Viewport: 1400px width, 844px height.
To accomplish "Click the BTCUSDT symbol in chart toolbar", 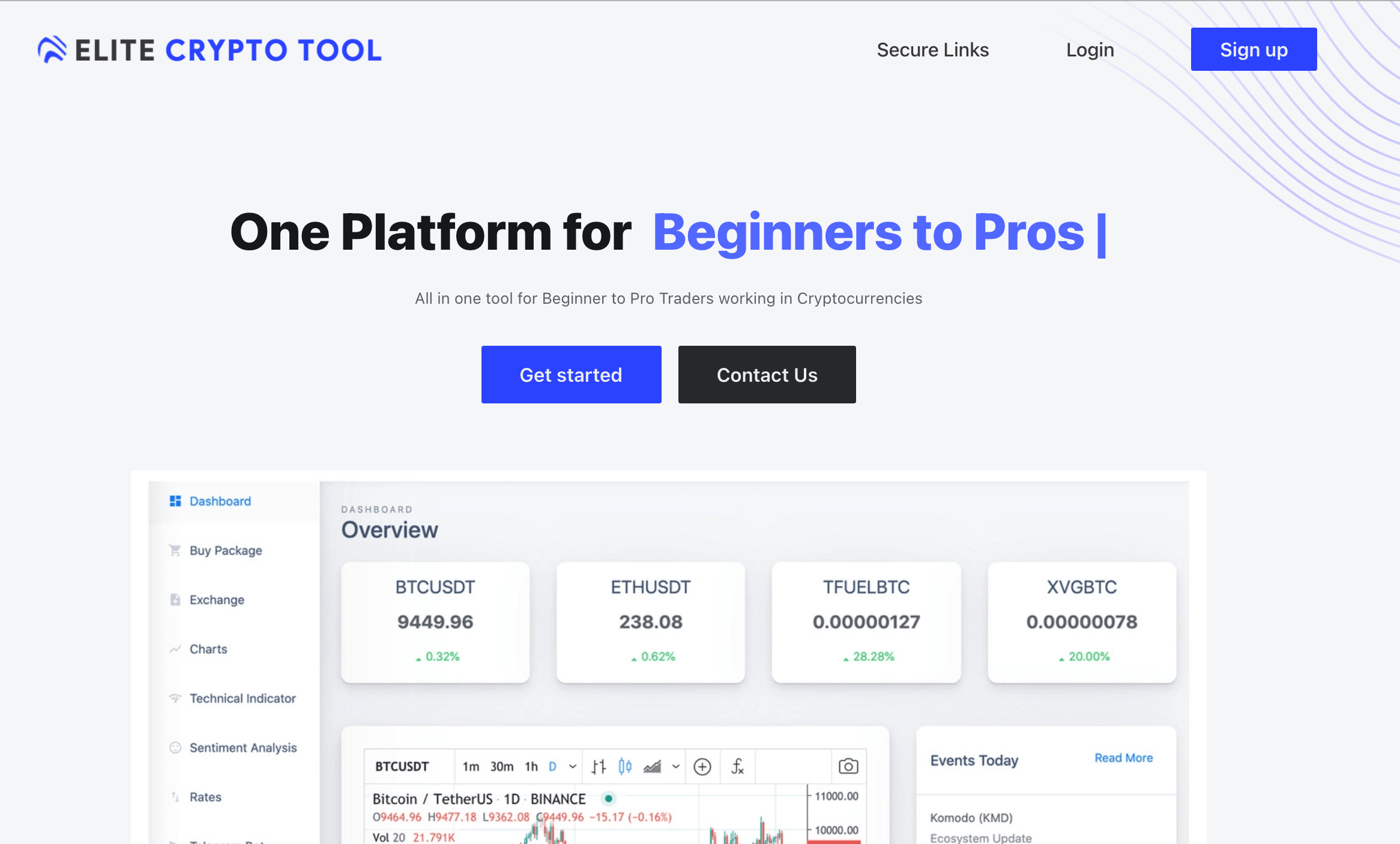I will point(402,767).
